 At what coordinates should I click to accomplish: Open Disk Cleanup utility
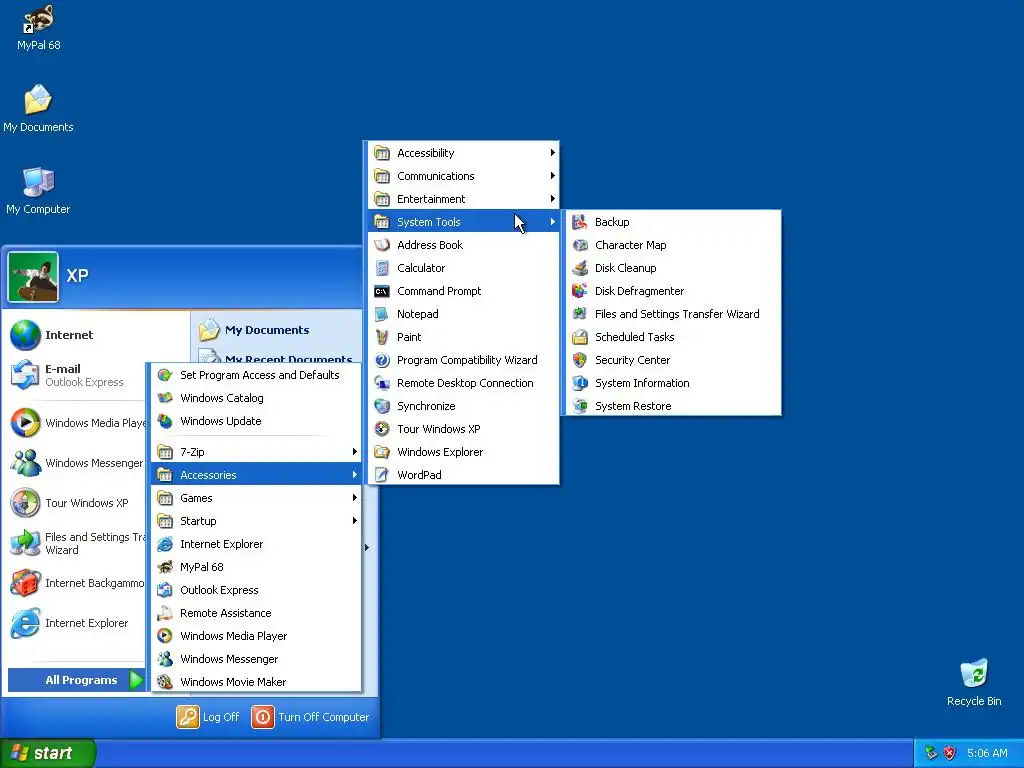[x=673, y=268]
